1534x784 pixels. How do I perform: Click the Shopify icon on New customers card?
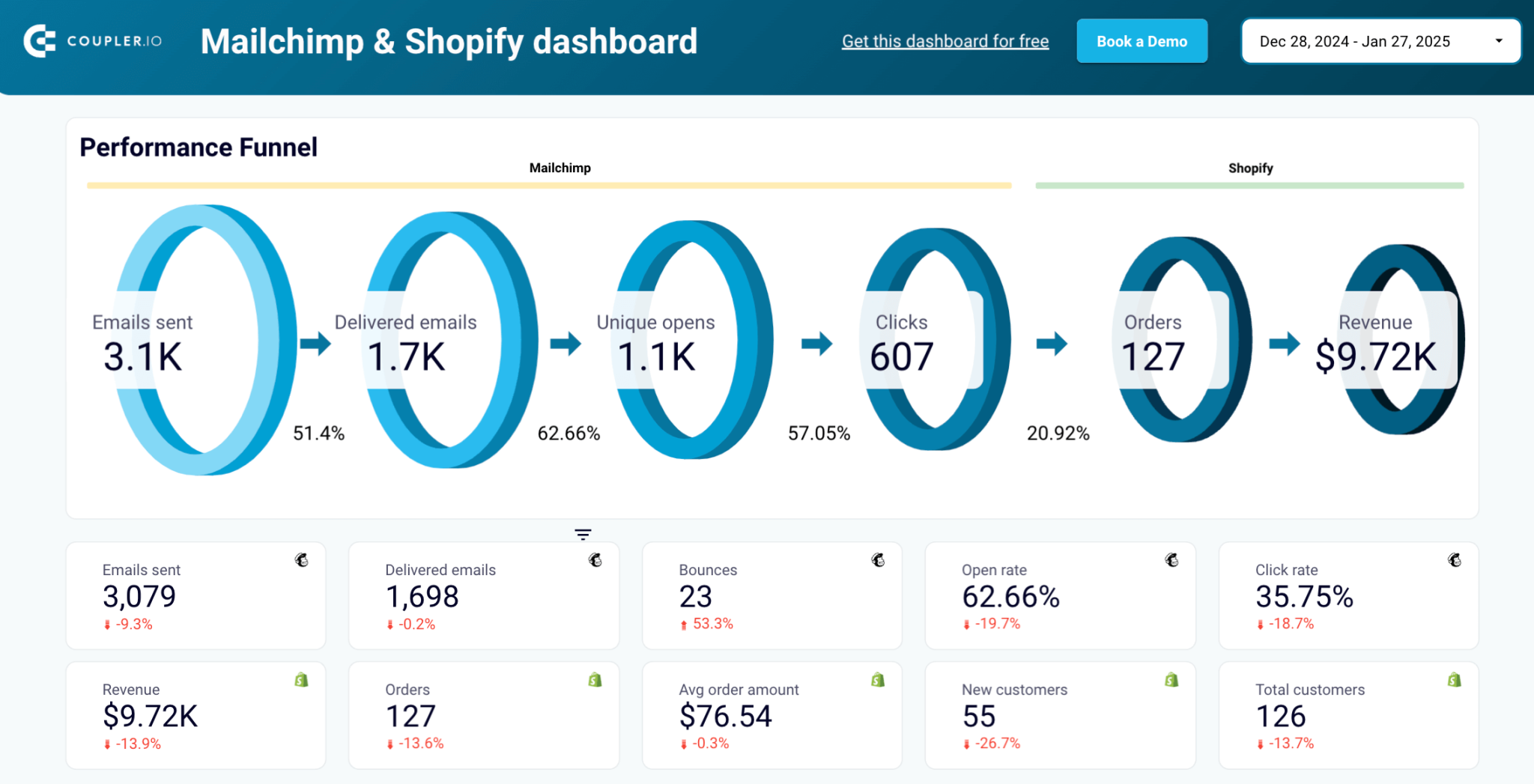pos(1172,680)
